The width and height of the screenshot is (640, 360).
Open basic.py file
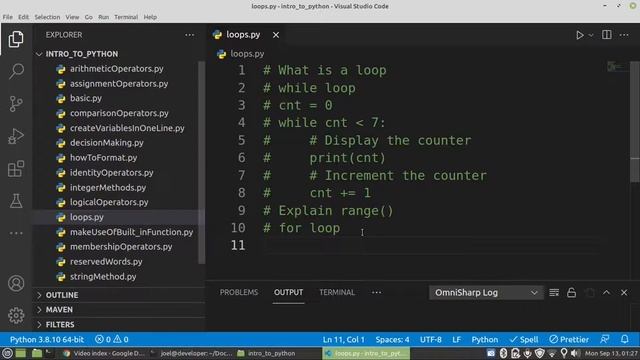click(x=86, y=98)
